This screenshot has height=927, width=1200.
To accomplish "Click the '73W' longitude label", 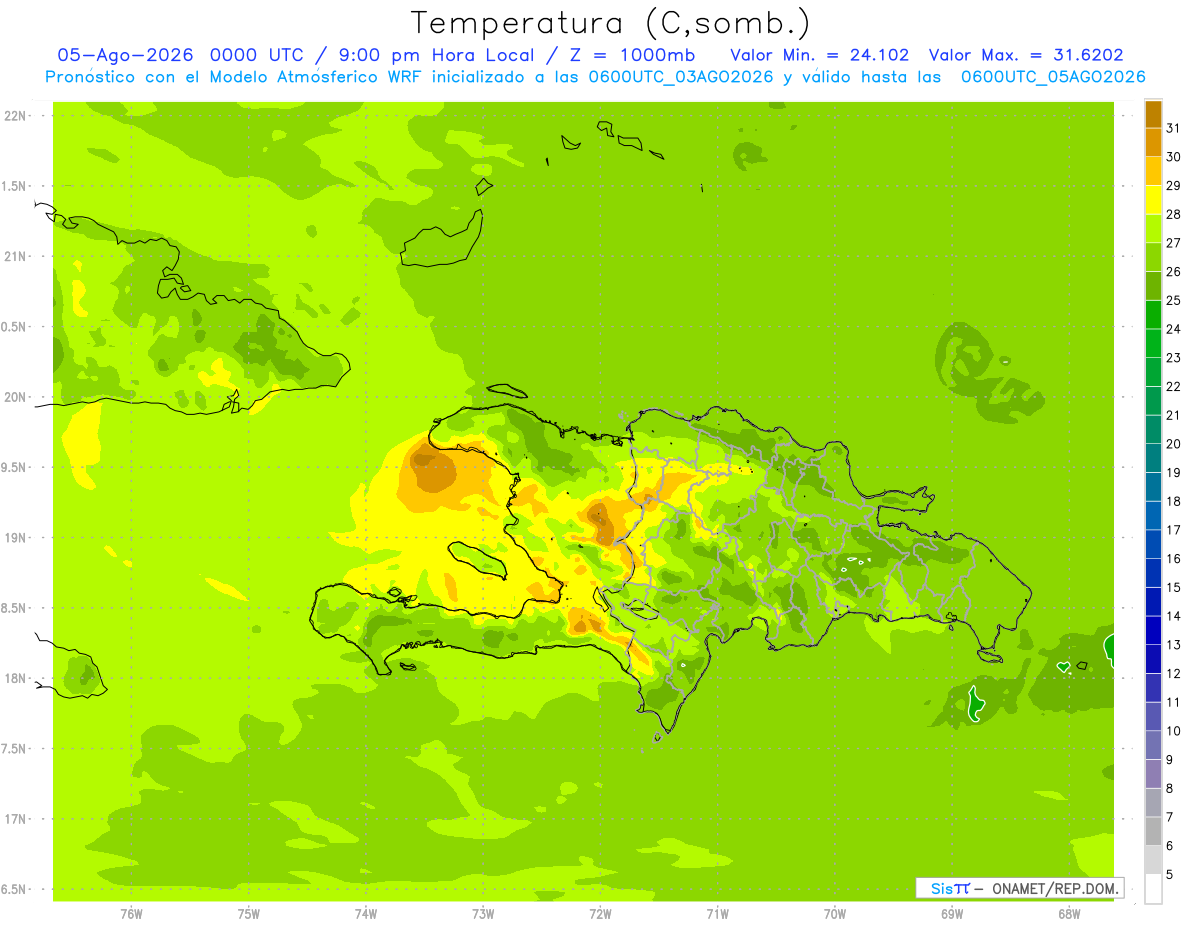I will click(483, 914).
